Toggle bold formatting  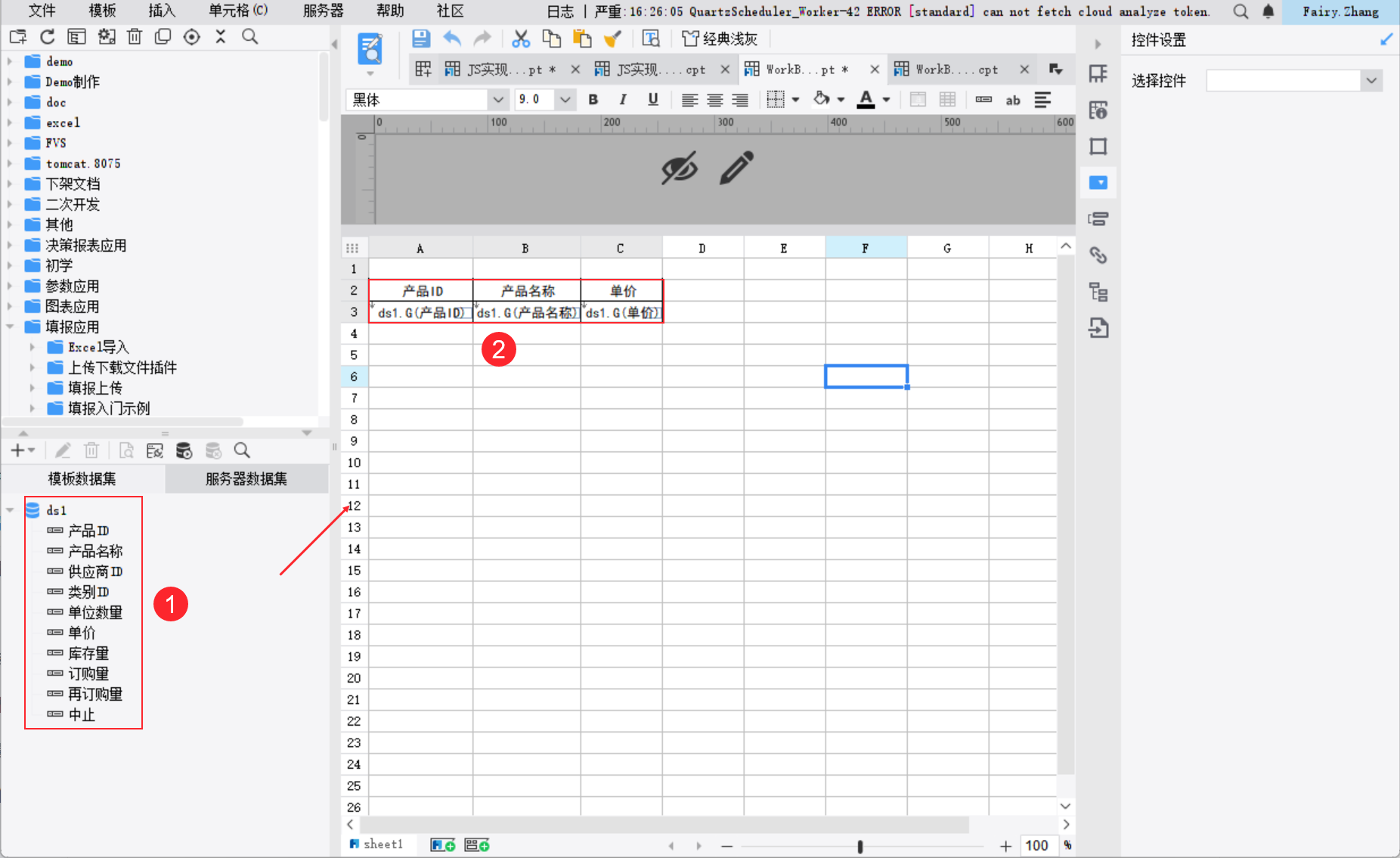pos(593,100)
